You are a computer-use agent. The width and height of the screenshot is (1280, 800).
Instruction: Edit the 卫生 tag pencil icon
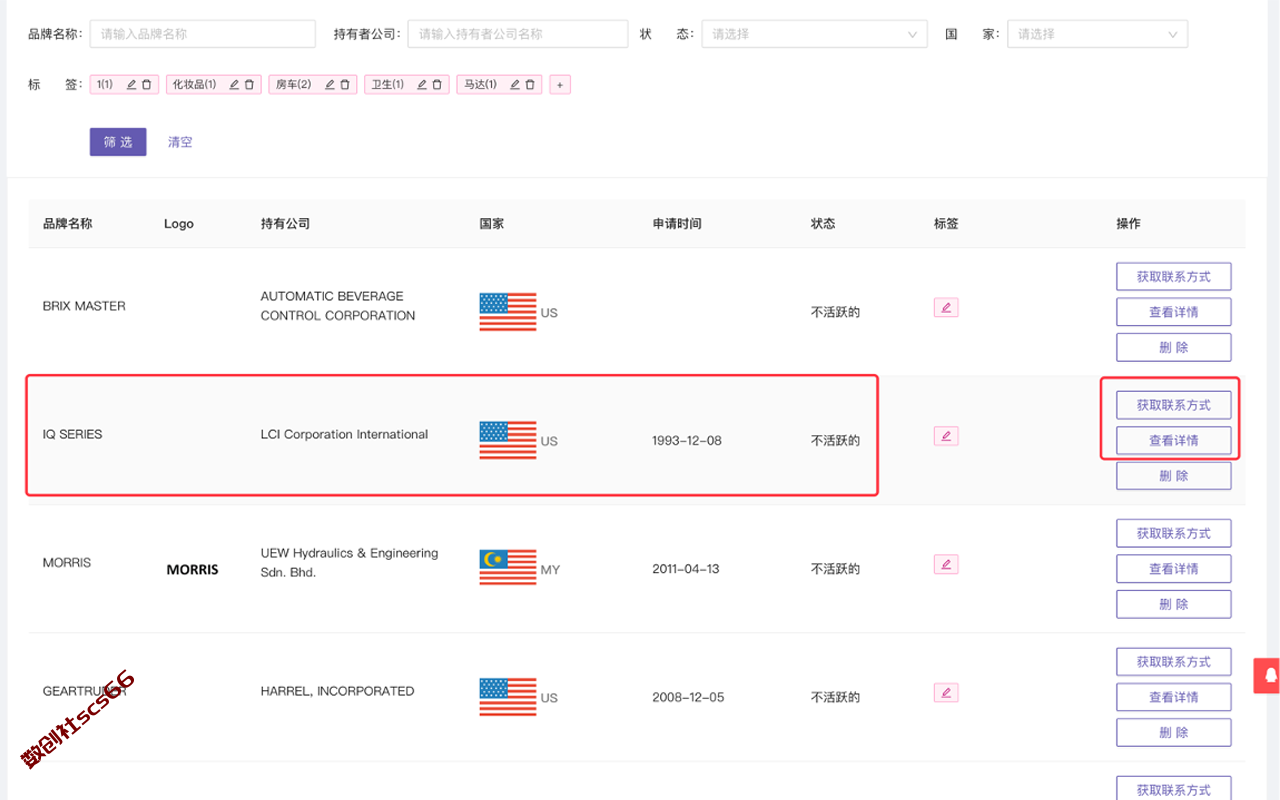422,85
